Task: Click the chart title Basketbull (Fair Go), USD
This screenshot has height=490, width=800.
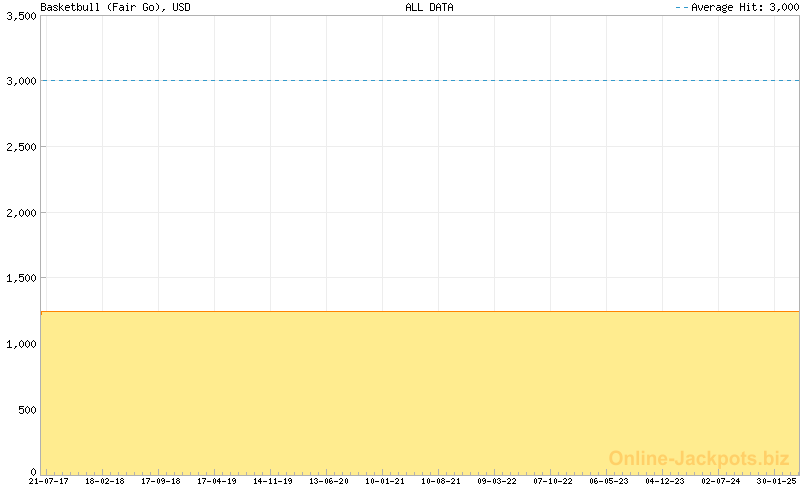Action: pyautogui.click(x=115, y=7)
